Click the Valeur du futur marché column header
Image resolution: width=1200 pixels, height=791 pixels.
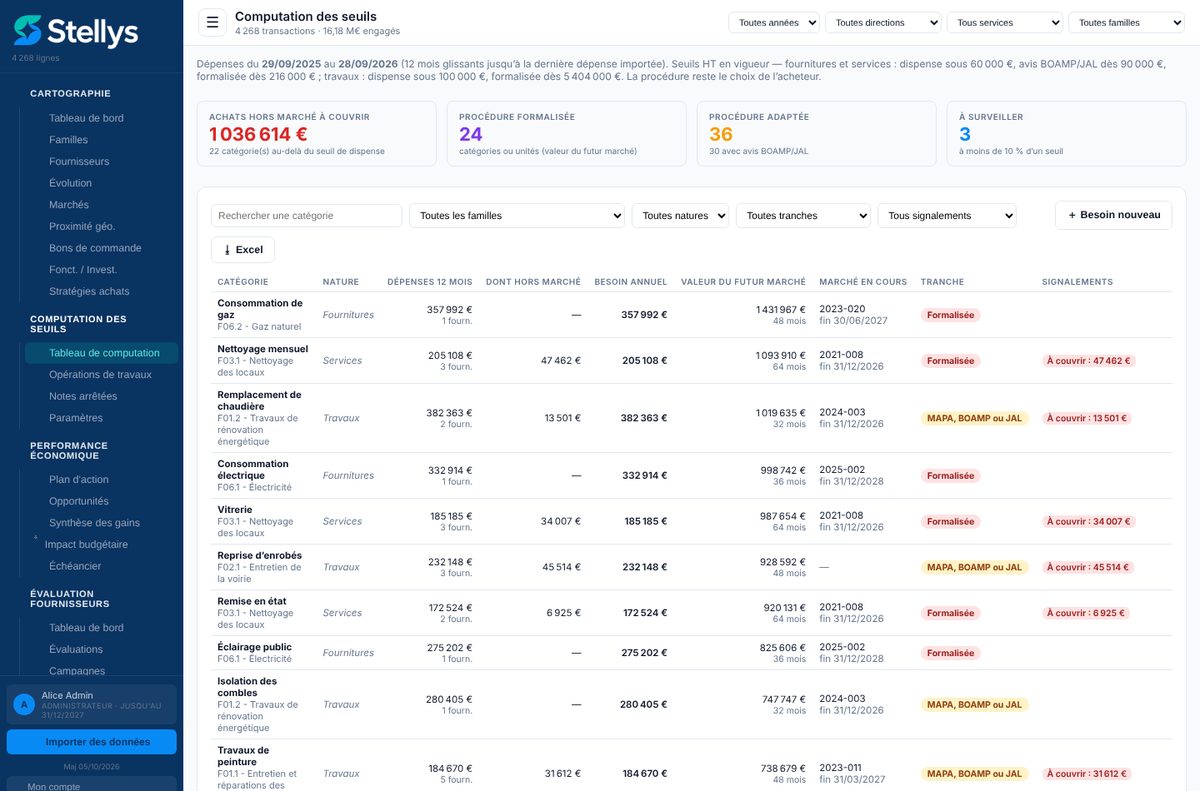point(743,282)
